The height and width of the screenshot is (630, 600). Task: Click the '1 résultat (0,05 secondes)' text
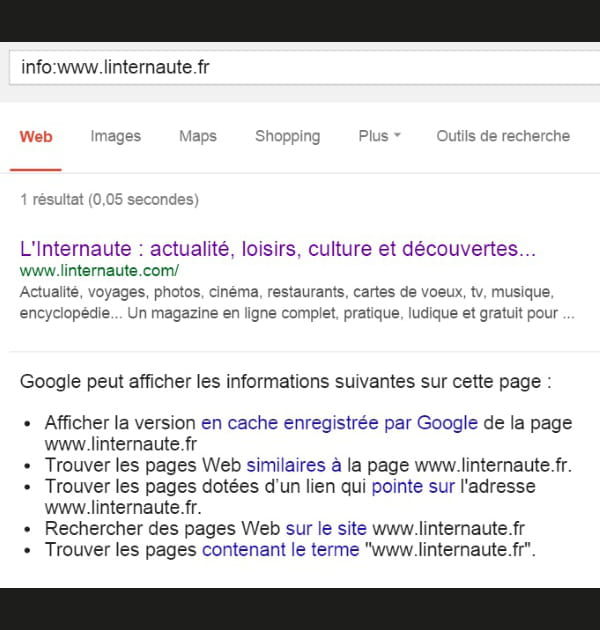109,200
